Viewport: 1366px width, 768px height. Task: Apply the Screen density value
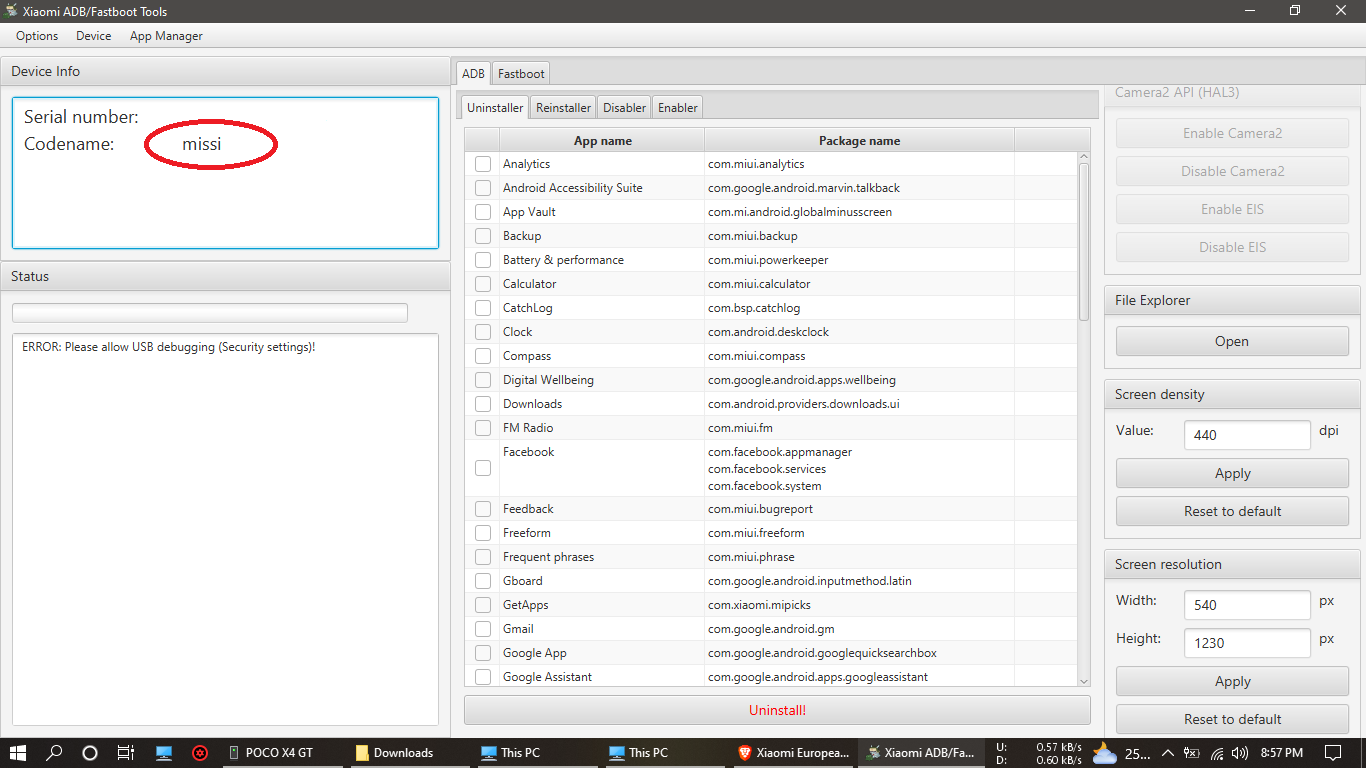click(x=1232, y=473)
